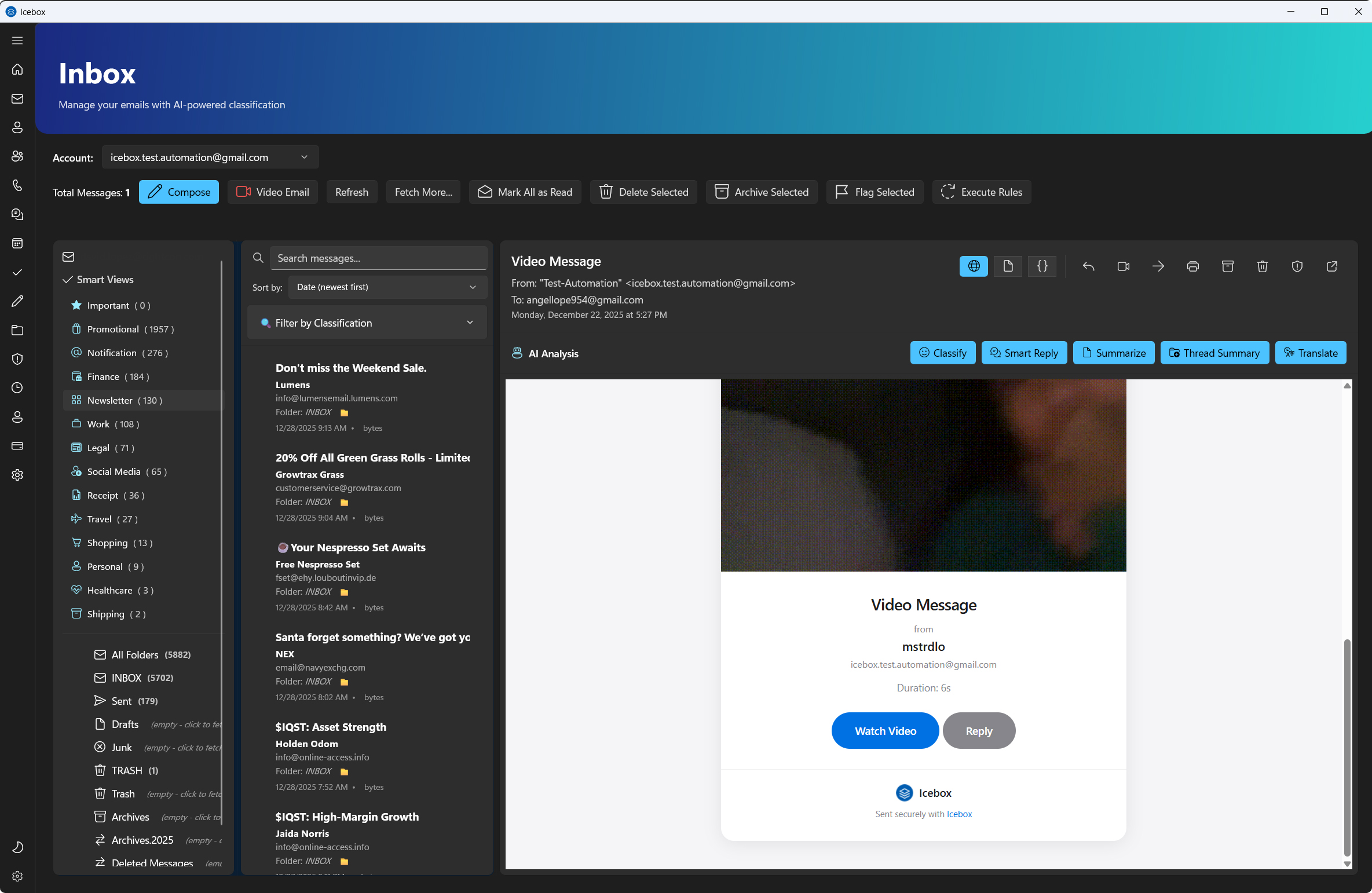1372x893 pixels.
Task: Open the Sent folder
Action: [122, 701]
